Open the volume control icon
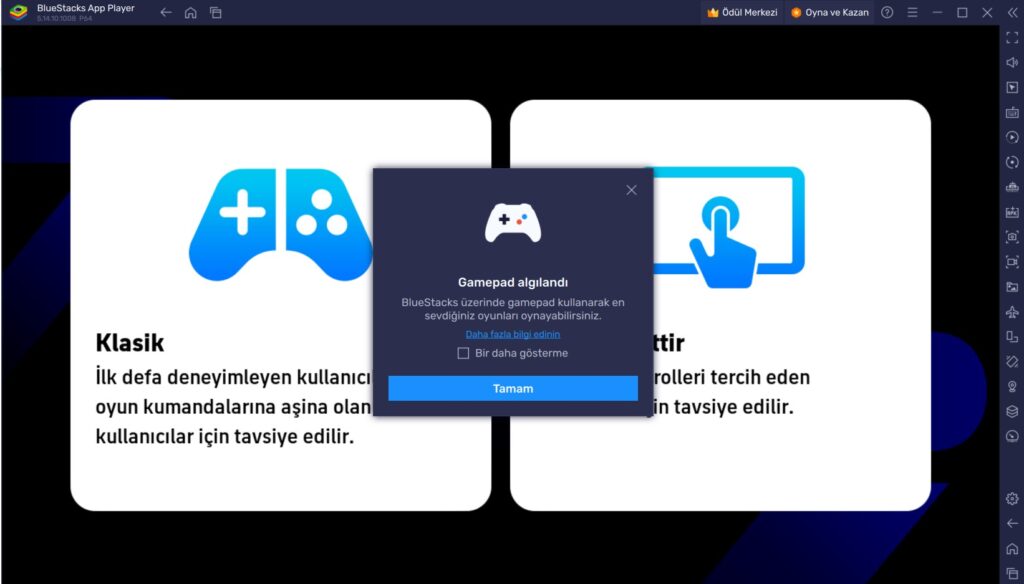Image resolution: width=1024 pixels, height=584 pixels. 1010,62
